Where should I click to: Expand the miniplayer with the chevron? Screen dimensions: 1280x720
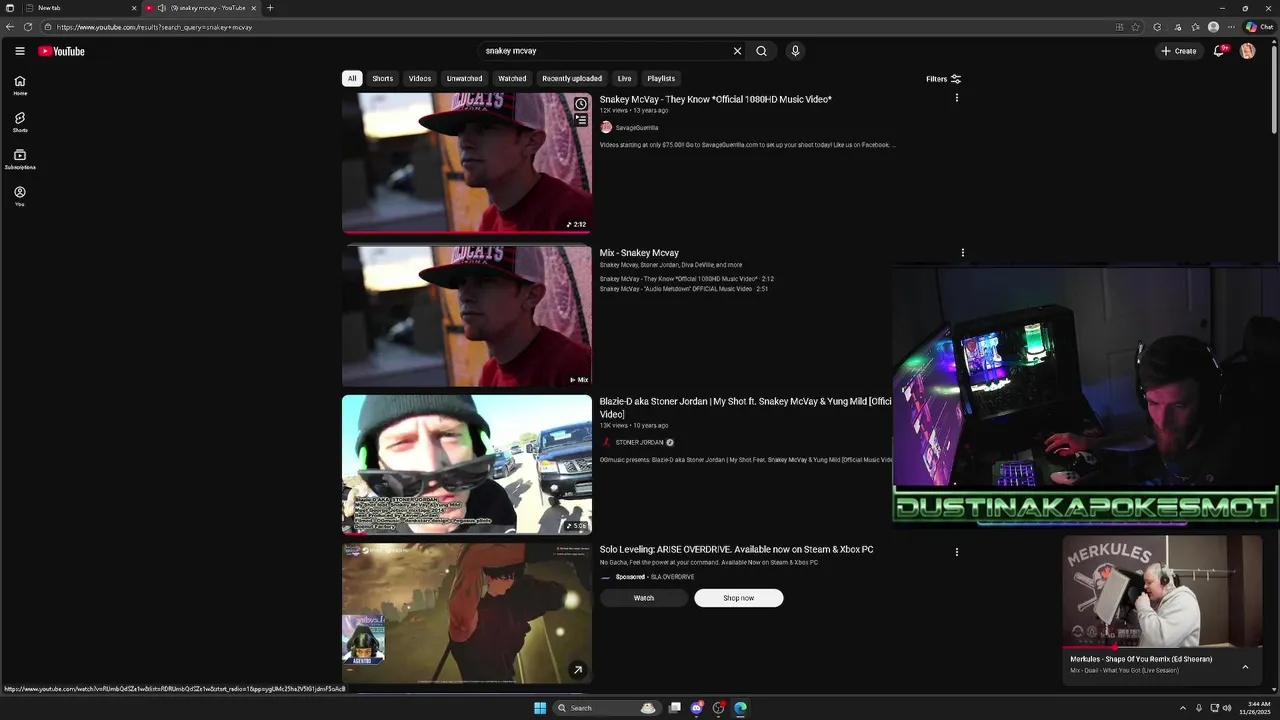coord(1245,667)
